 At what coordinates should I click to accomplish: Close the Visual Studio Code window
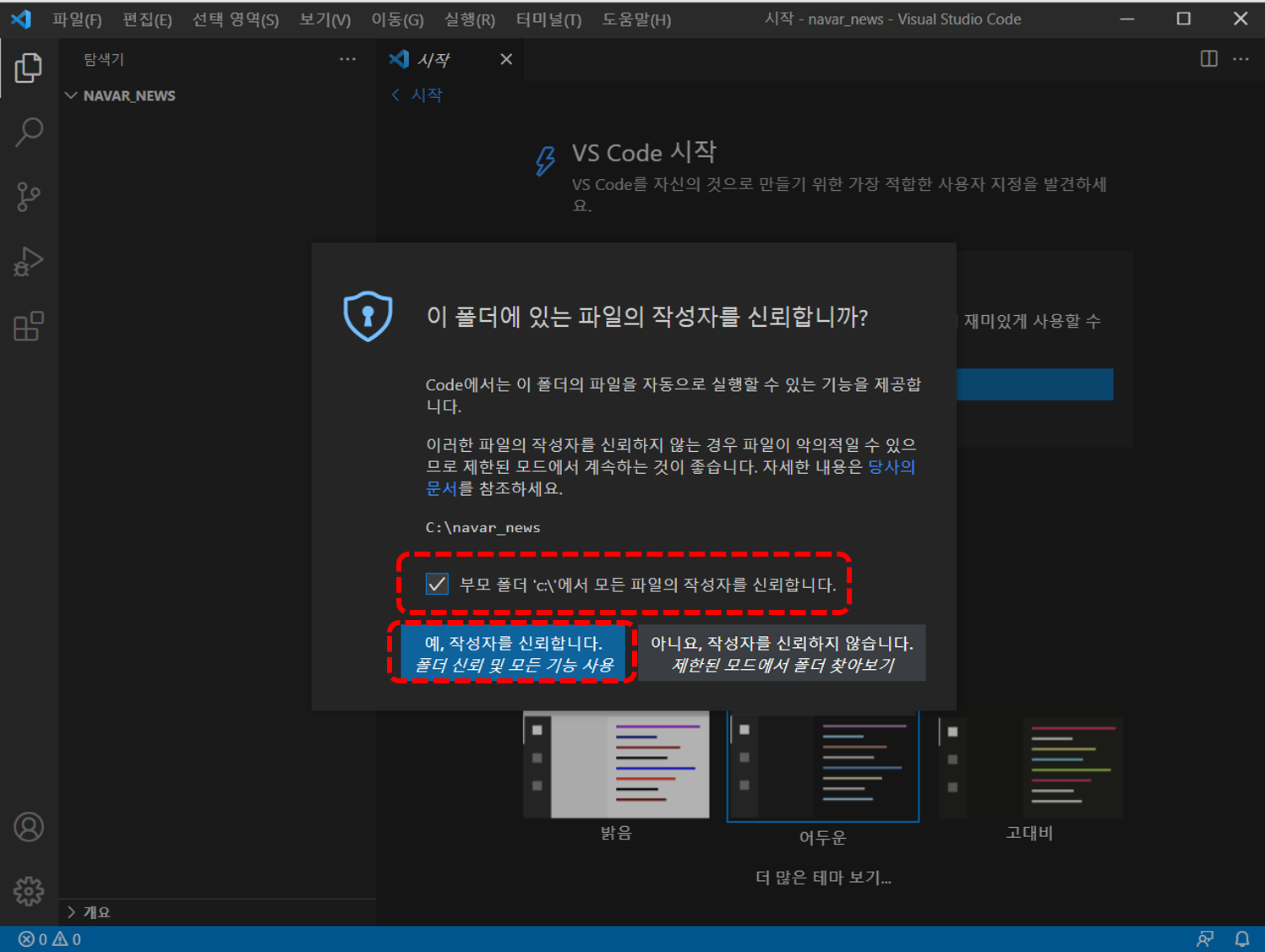coord(1240,19)
